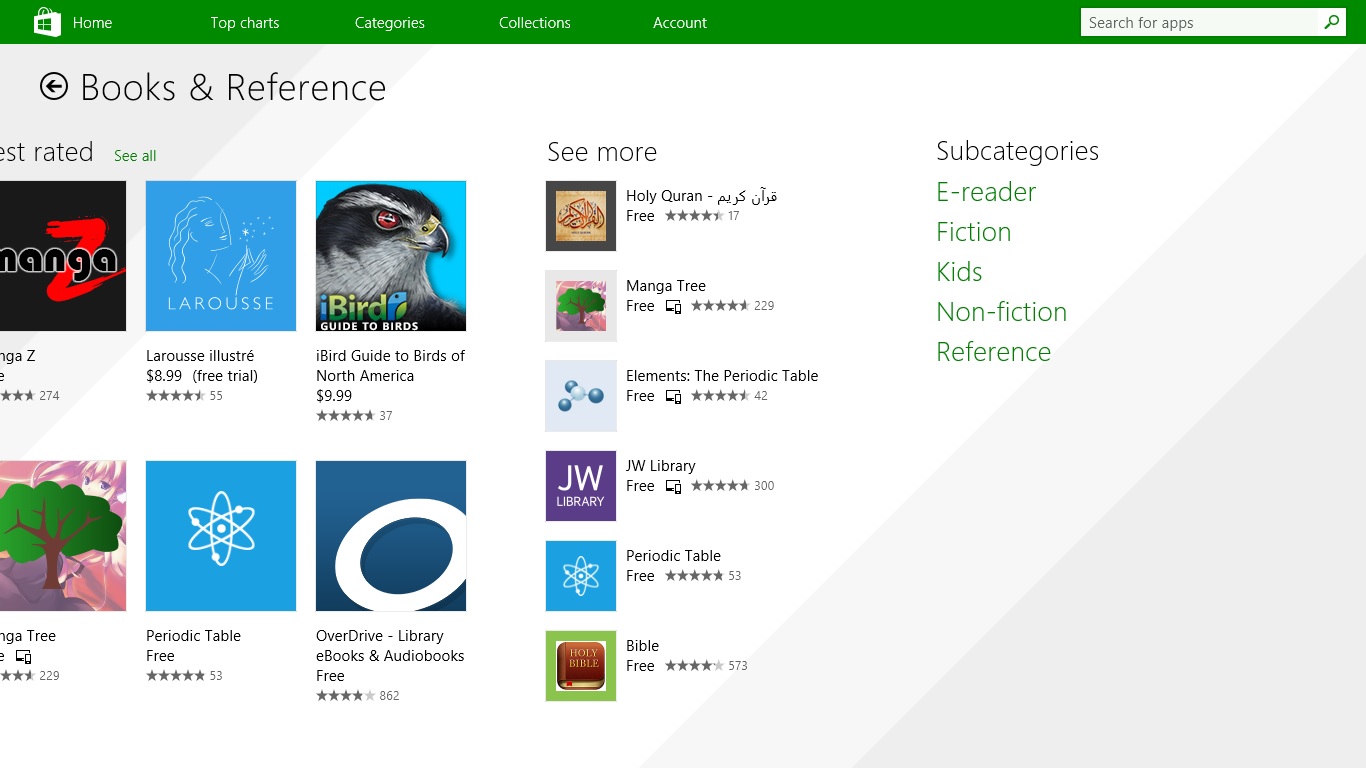This screenshot has width=1366, height=768.
Task: Click the Windows Store bag icon
Action: click(x=47, y=22)
